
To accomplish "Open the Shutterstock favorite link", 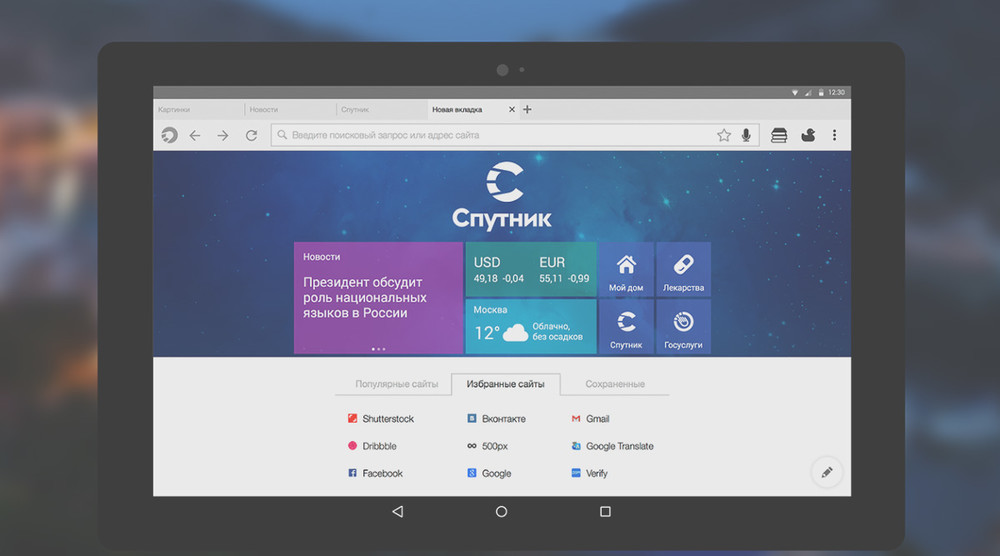I will tap(381, 419).
